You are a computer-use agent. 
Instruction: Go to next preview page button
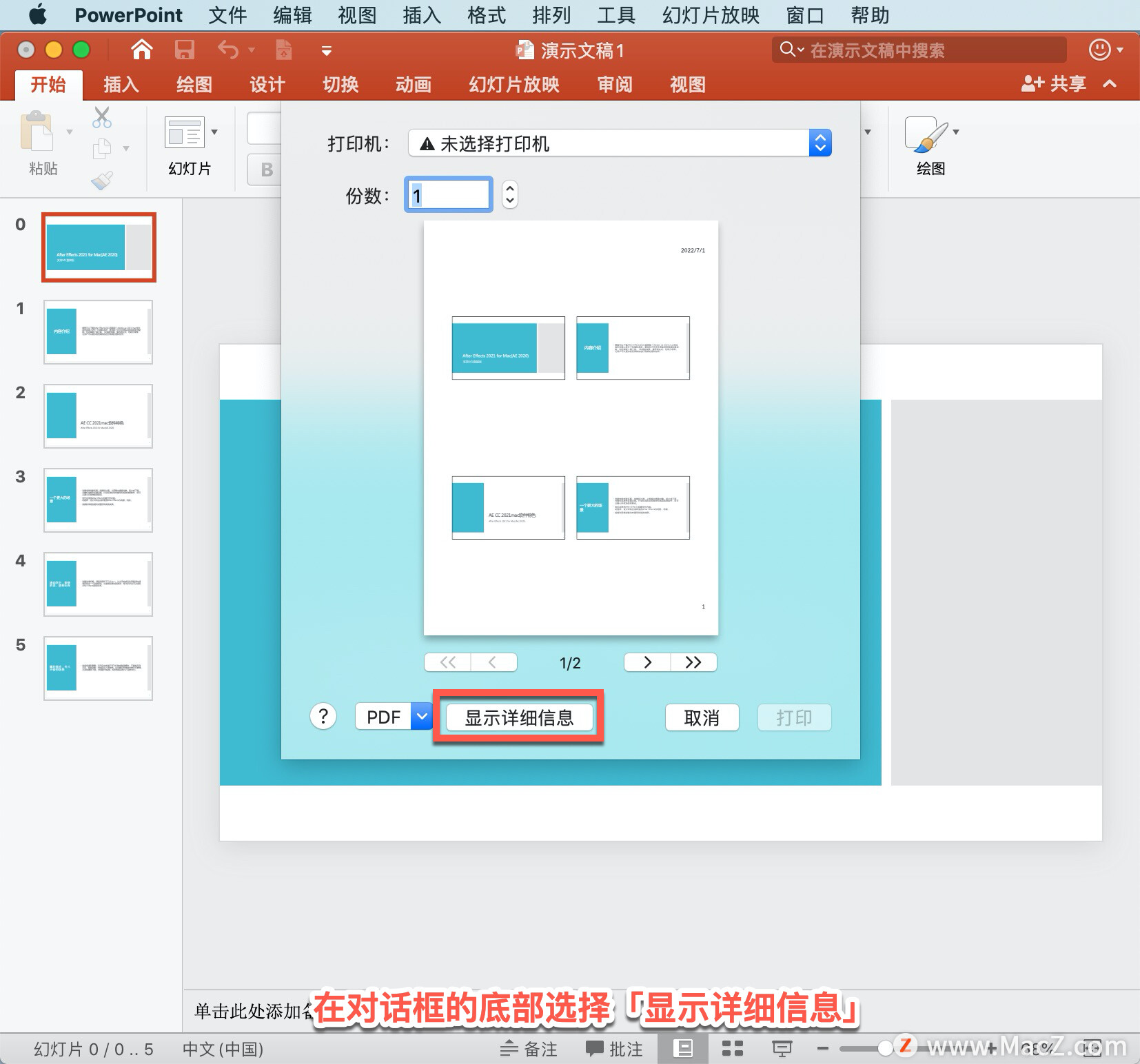click(x=647, y=662)
